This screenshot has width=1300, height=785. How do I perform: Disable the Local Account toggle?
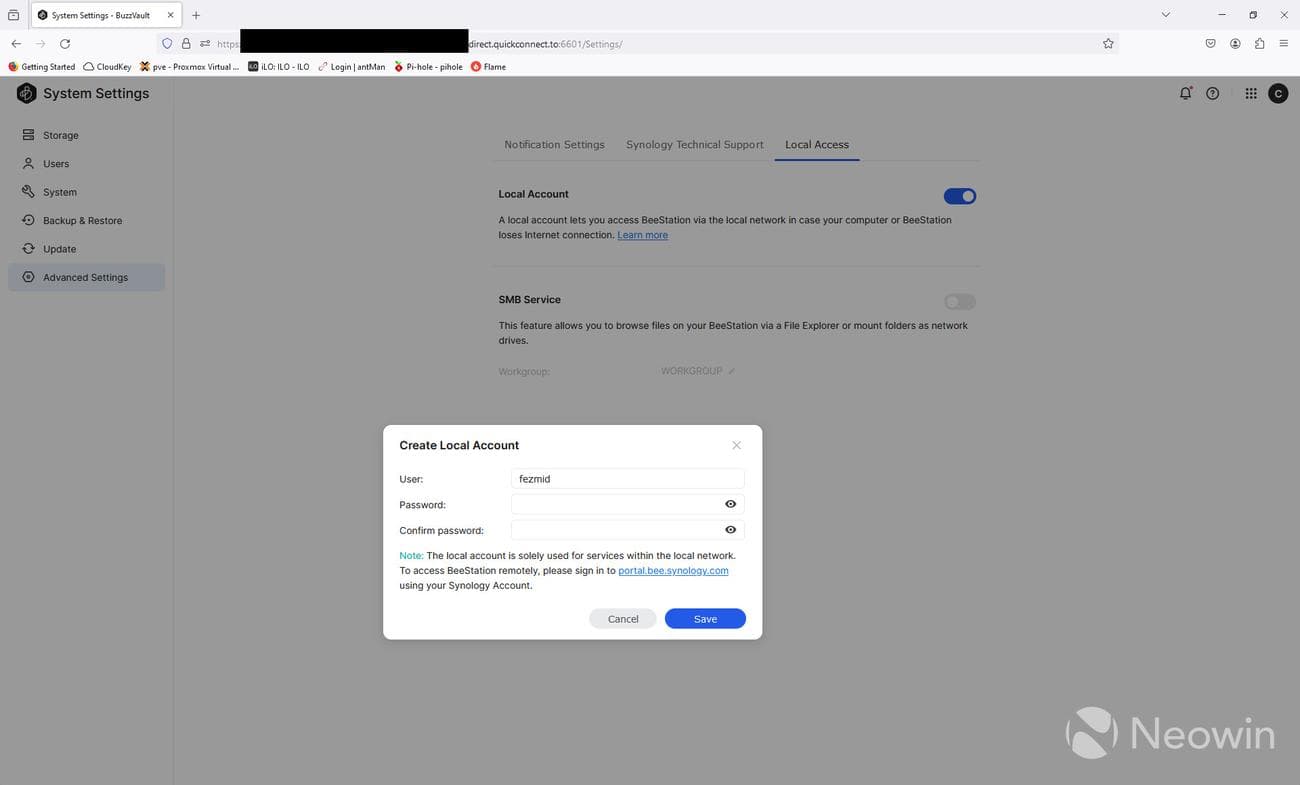coord(959,195)
